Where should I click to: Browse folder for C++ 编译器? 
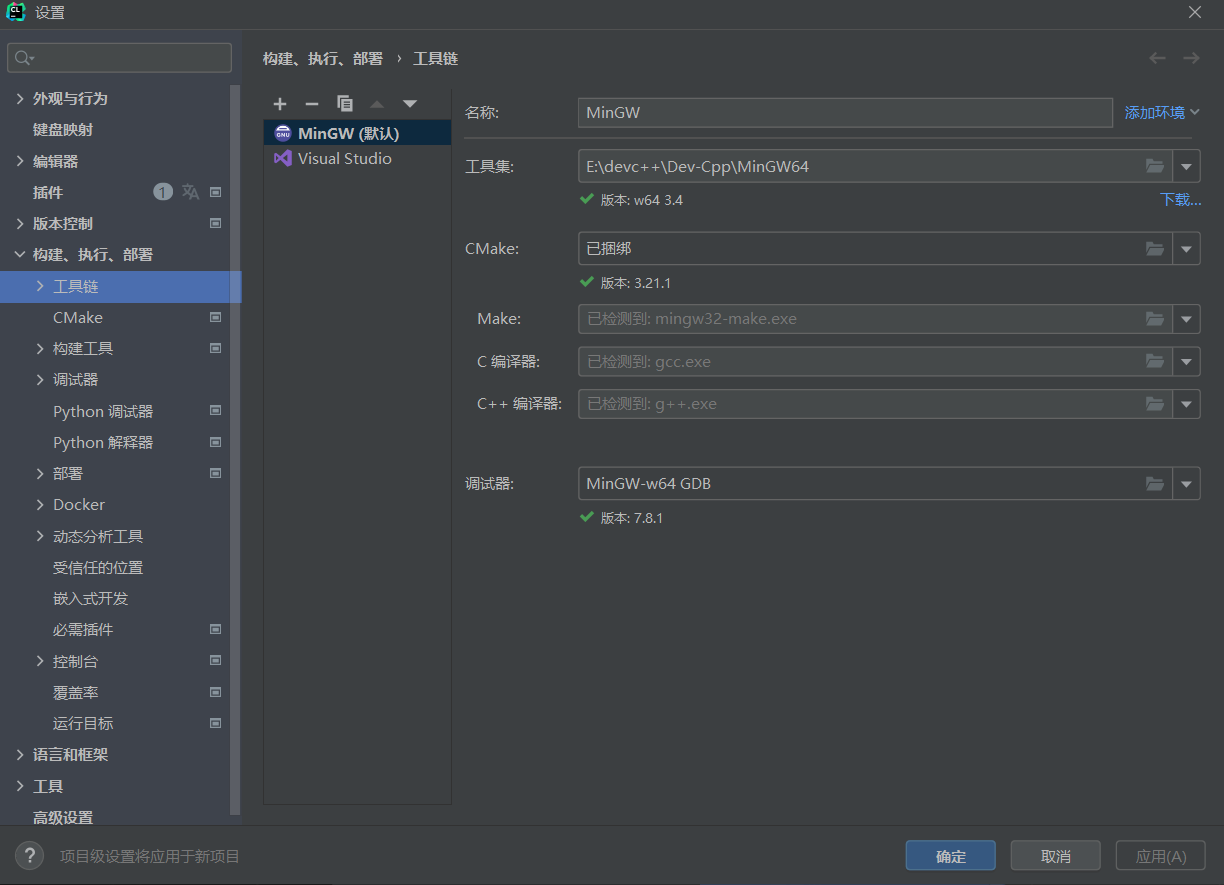(1155, 404)
